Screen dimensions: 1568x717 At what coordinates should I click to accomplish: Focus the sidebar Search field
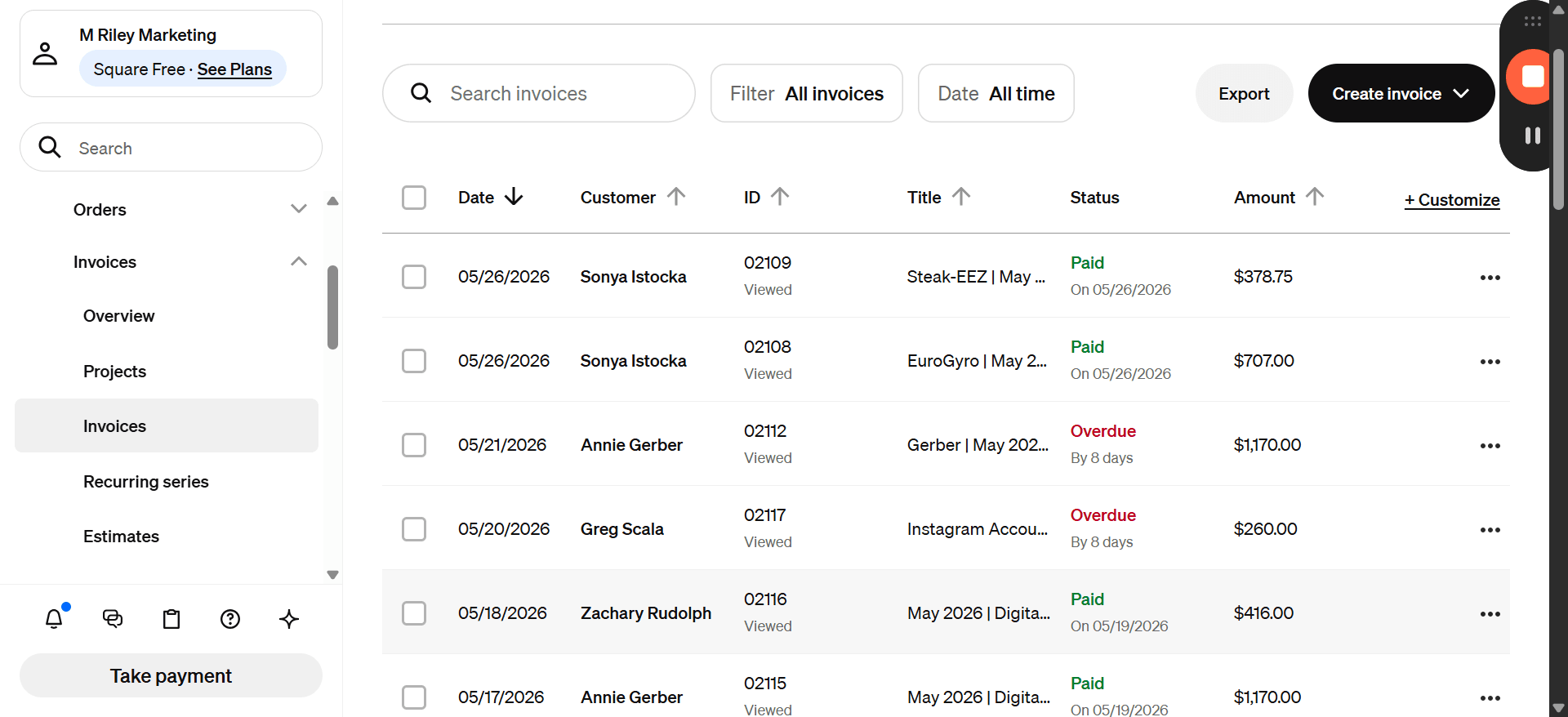tap(171, 147)
